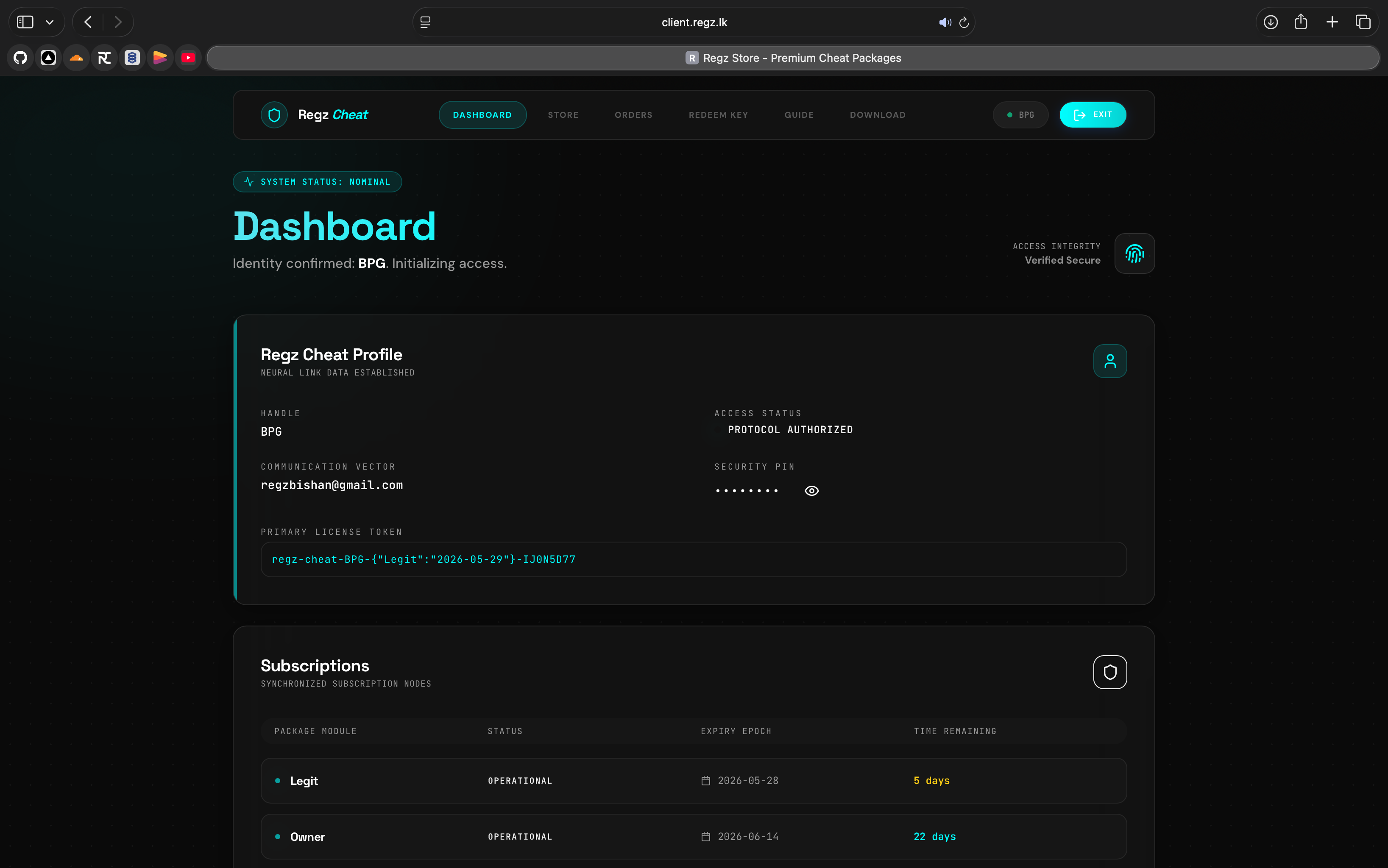The image size is (1388, 868).
Task: Click the profile user icon
Action: pyautogui.click(x=1110, y=361)
